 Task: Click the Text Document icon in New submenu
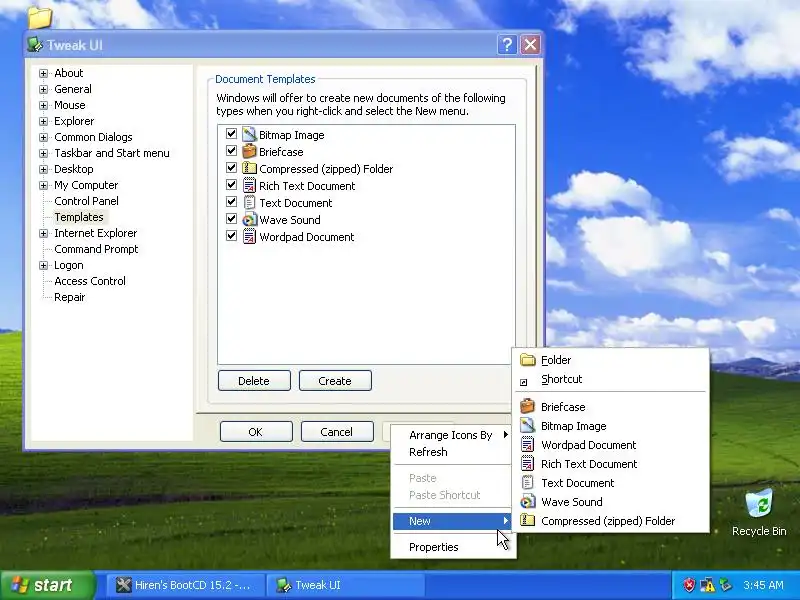tap(528, 483)
